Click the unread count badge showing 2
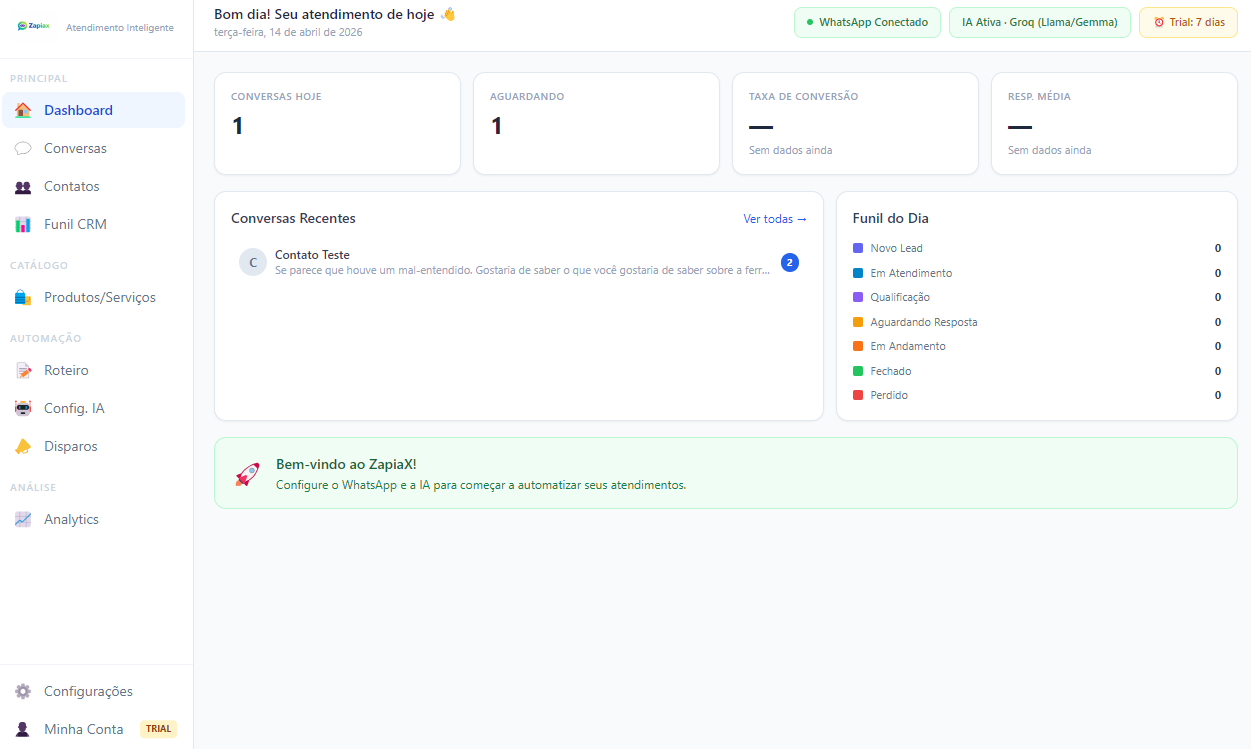Image resolution: width=1251 pixels, height=749 pixels. [x=789, y=263]
